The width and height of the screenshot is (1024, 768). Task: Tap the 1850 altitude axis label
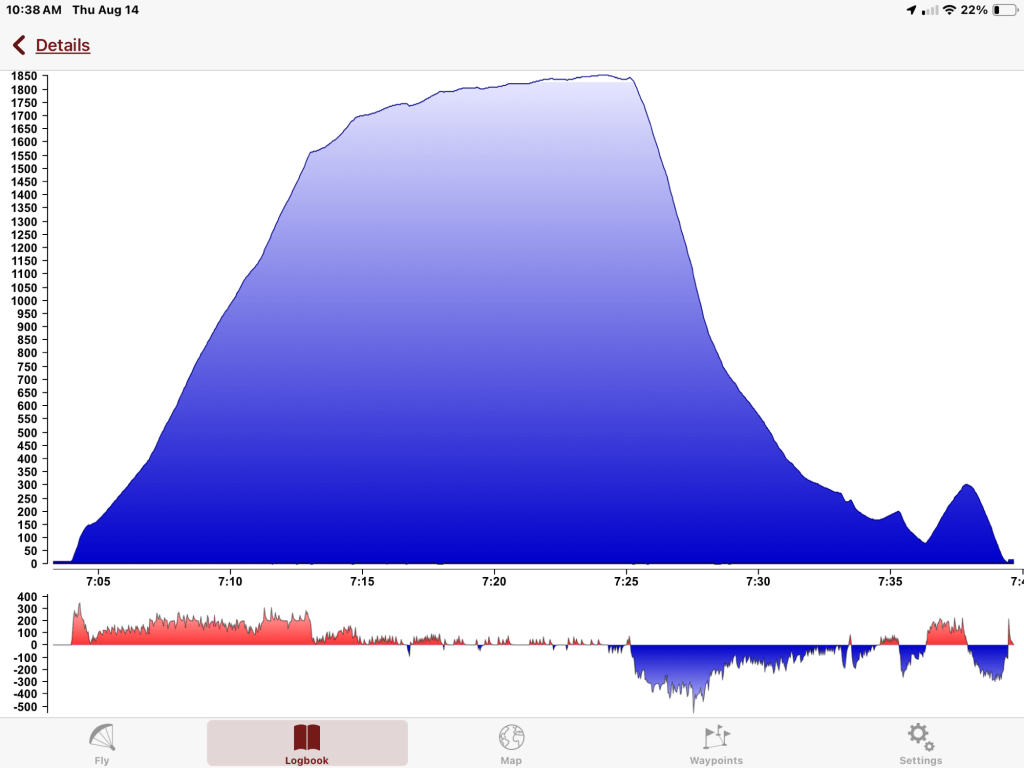pyautogui.click(x=23, y=77)
